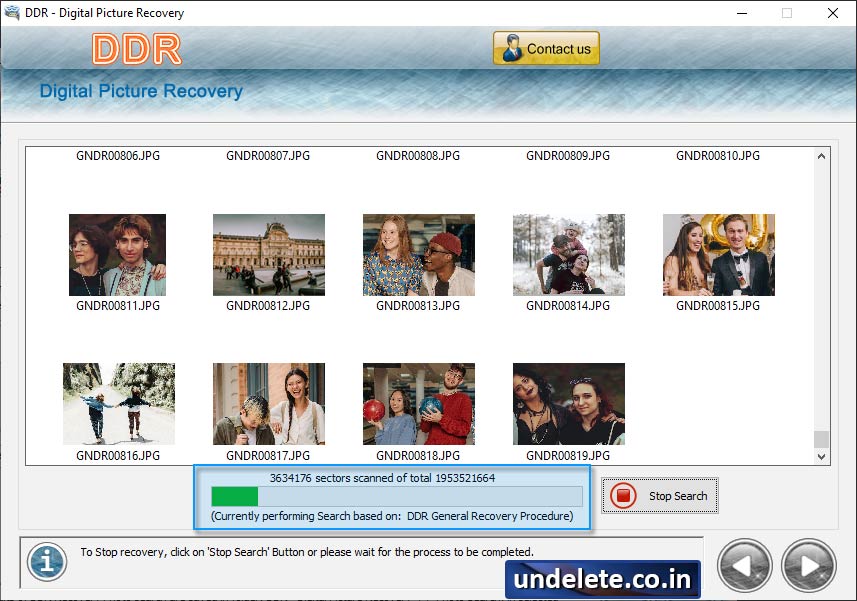The image size is (857, 601).
Task: Click the Contact us button
Action: tap(546, 49)
